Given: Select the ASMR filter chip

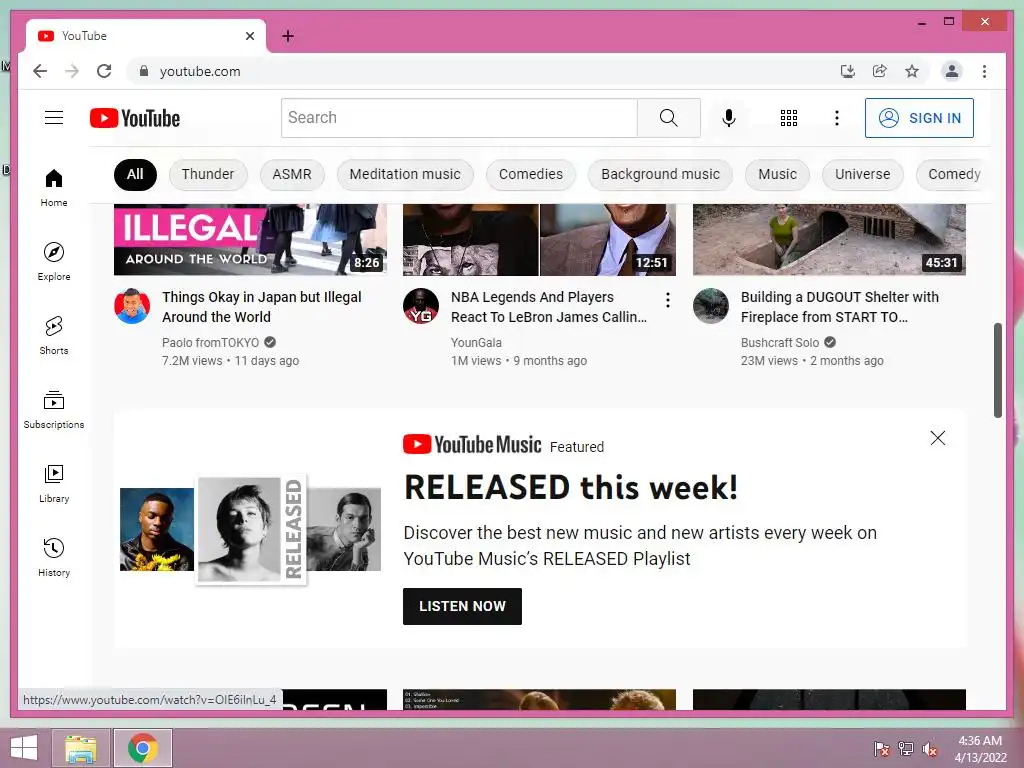Looking at the screenshot, I should pos(292,174).
